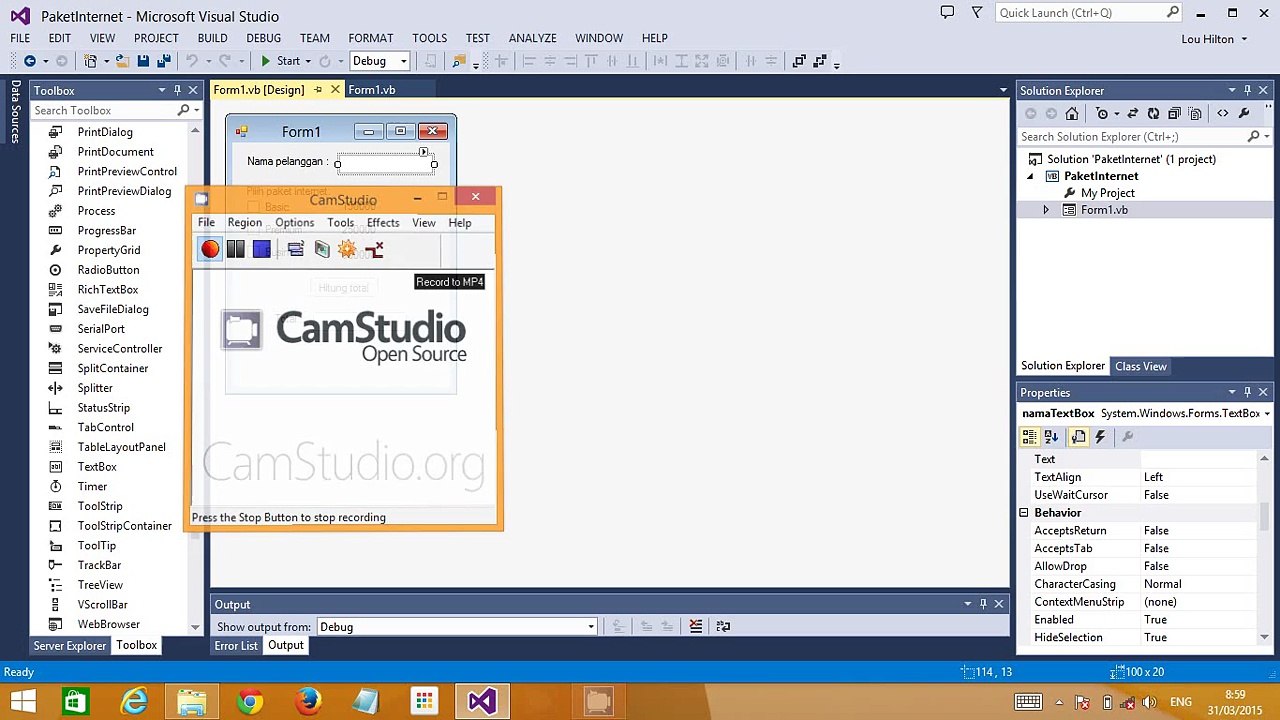Switch to Server Explorer tab
1280x720 pixels.
(70, 645)
